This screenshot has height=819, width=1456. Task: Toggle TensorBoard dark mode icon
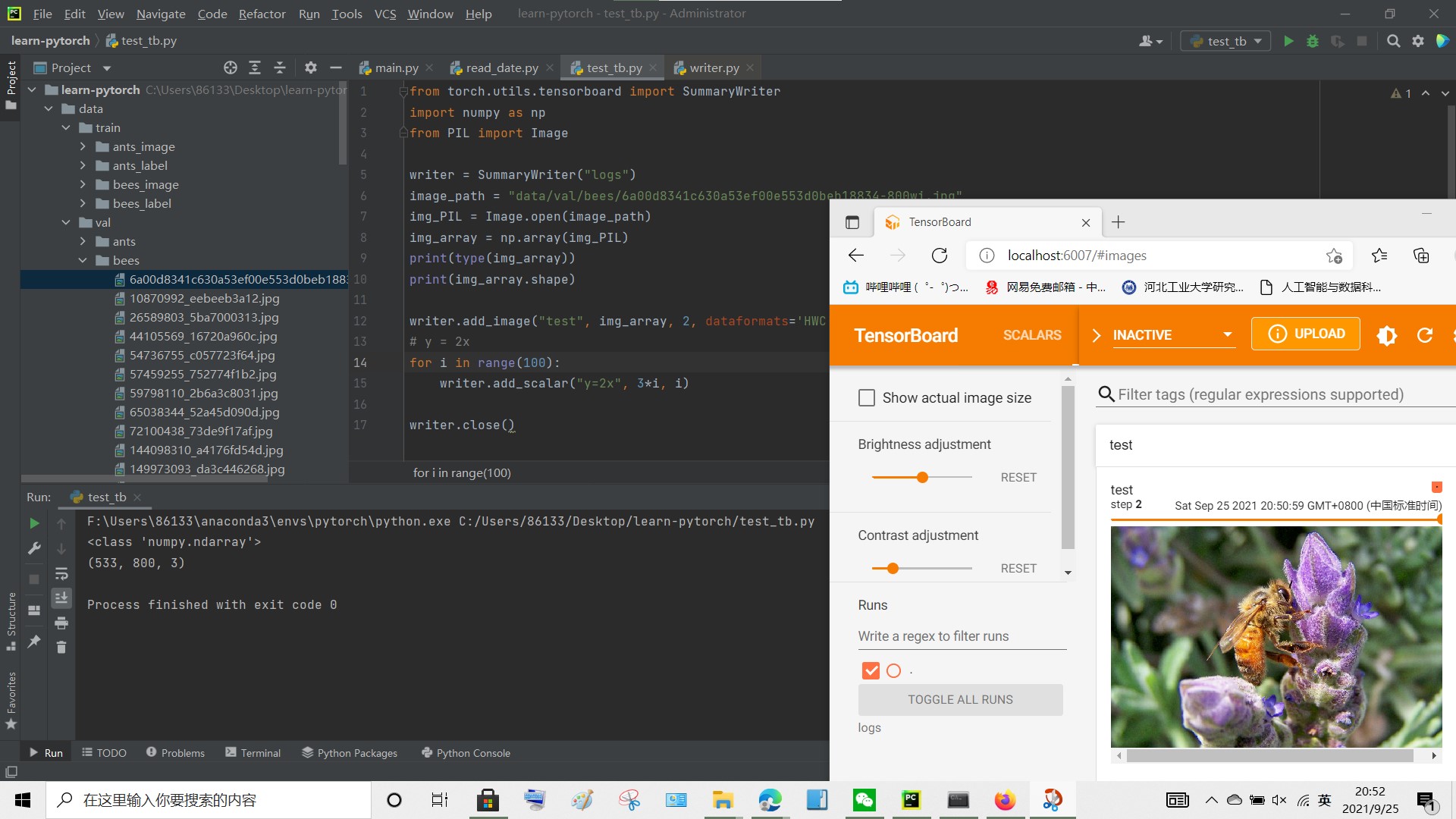[1387, 335]
